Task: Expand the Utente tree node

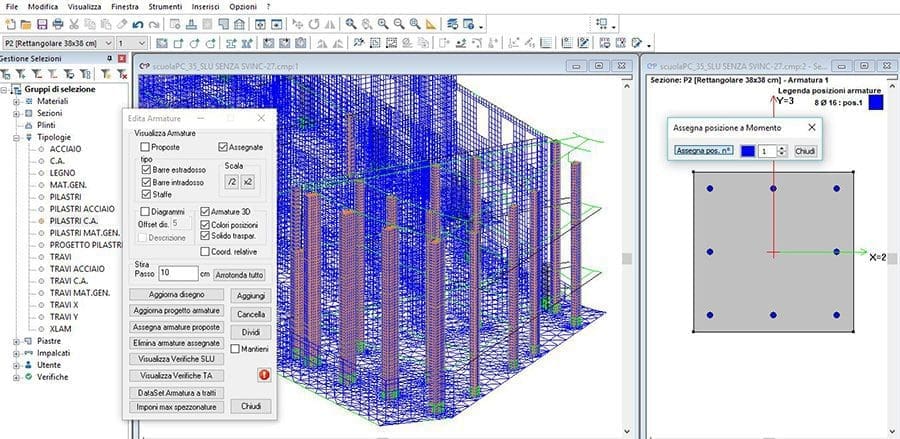Action: coord(16,365)
